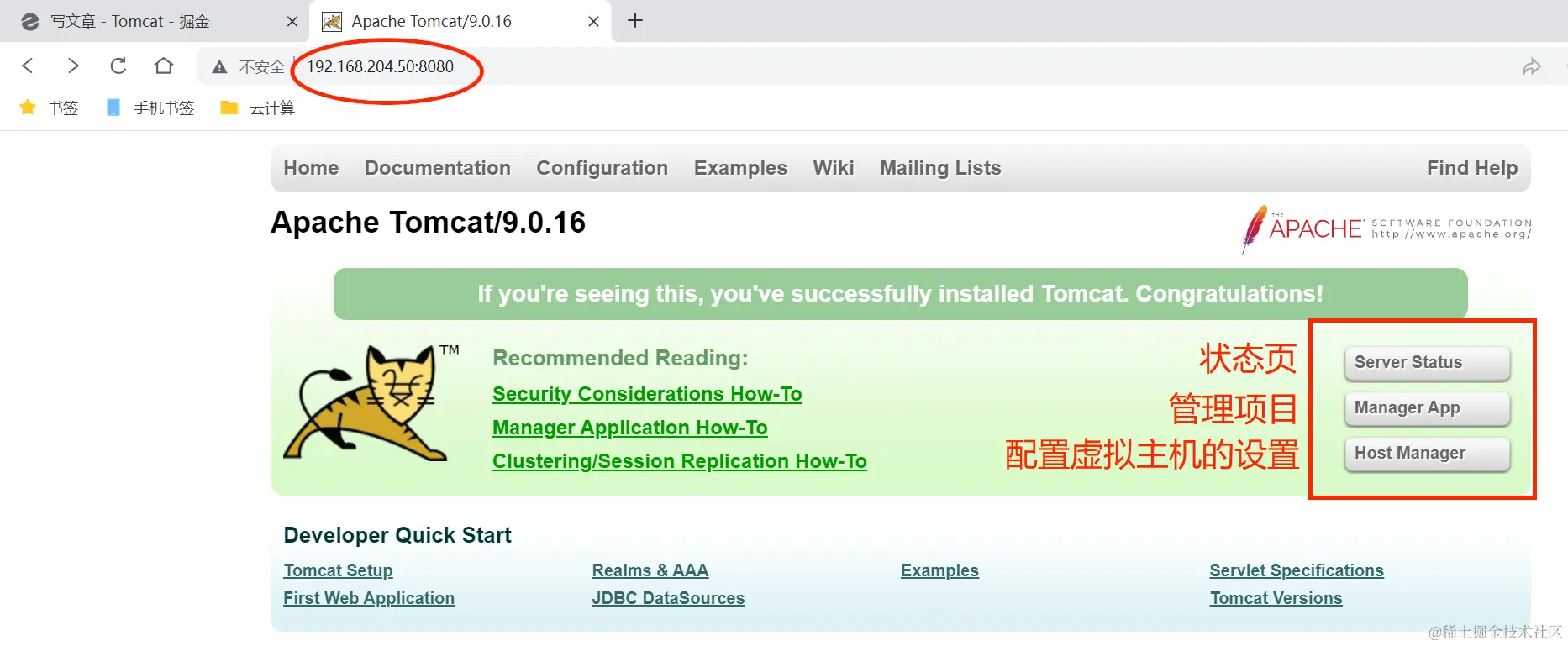The image size is (1568, 646).
Task: Open Home in the Tomcat navigation bar
Action: pos(311,168)
